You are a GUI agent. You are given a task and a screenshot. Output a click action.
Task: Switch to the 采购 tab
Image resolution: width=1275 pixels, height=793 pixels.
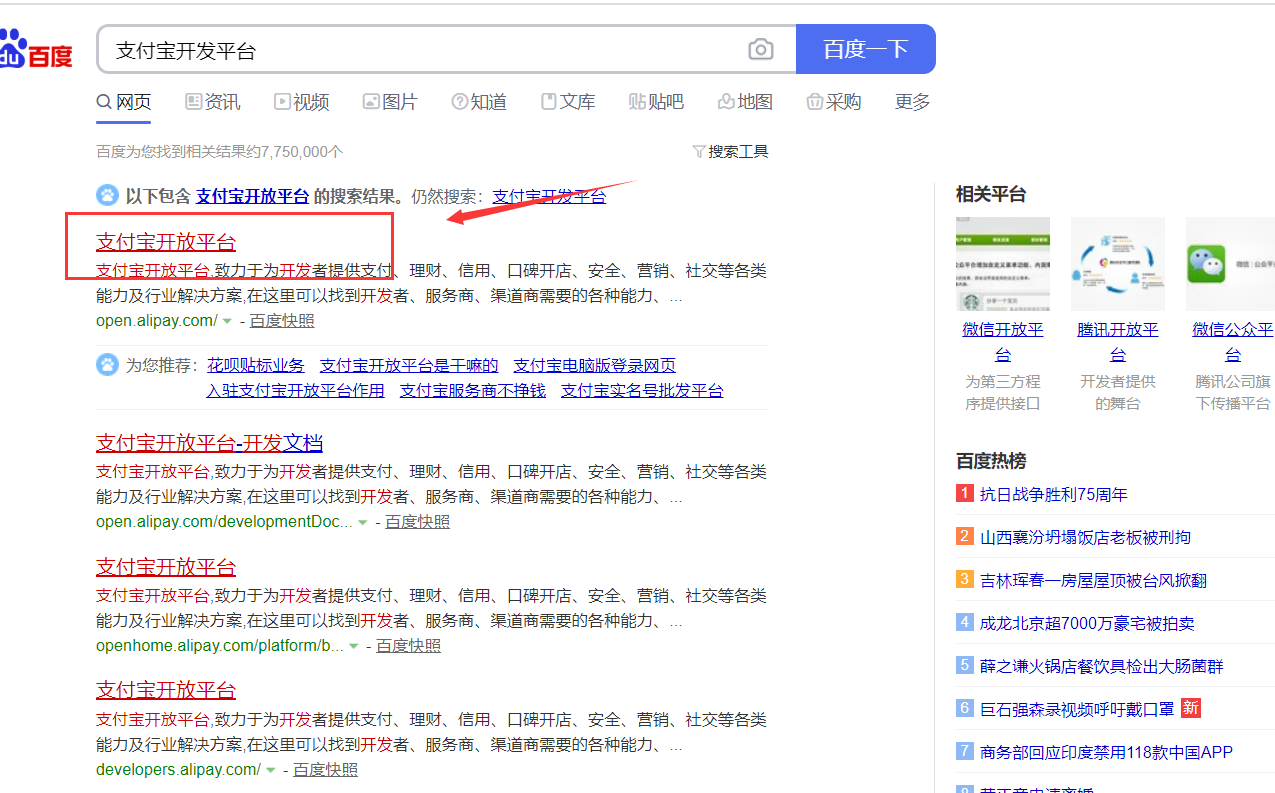pyautogui.click(x=834, y=102)
